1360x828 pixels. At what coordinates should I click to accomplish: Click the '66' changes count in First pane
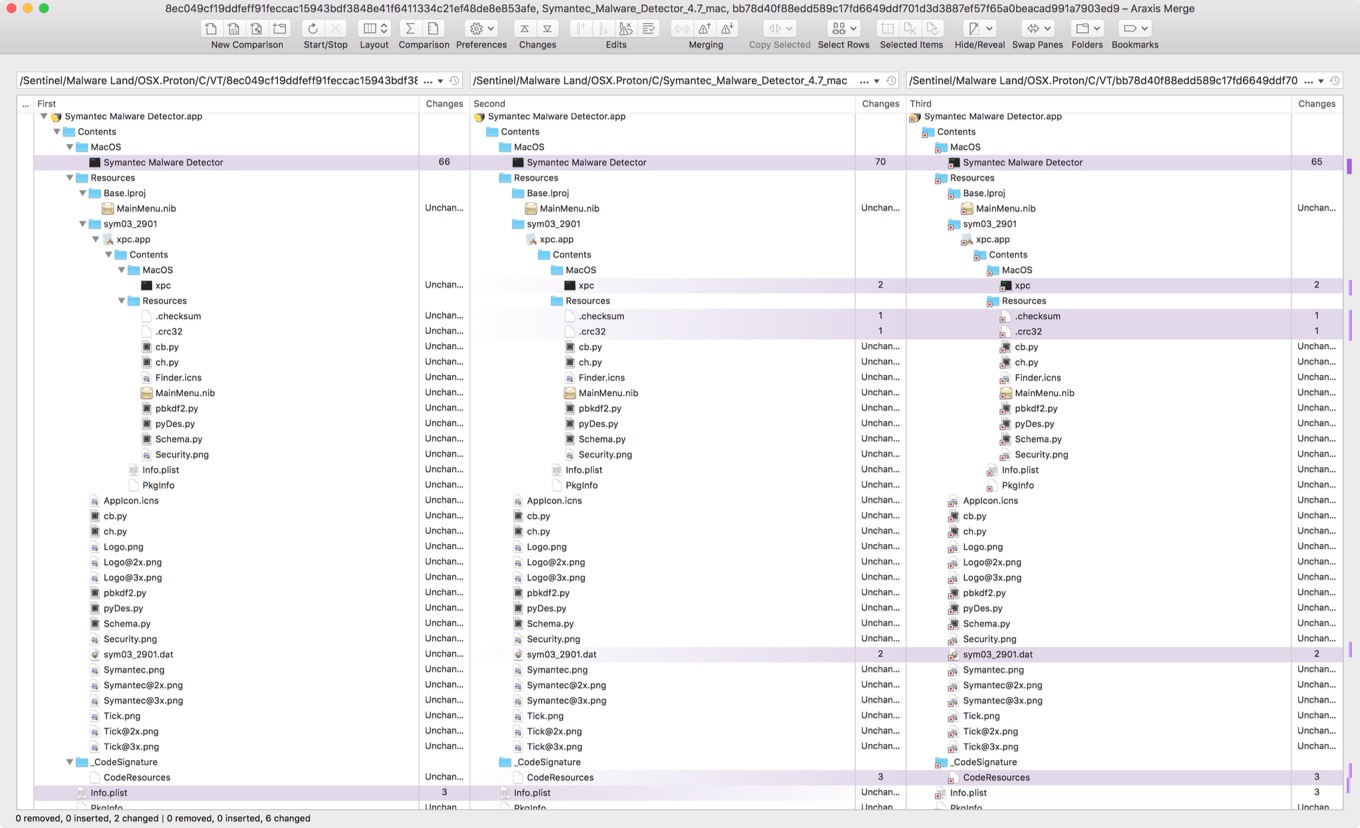444,162
